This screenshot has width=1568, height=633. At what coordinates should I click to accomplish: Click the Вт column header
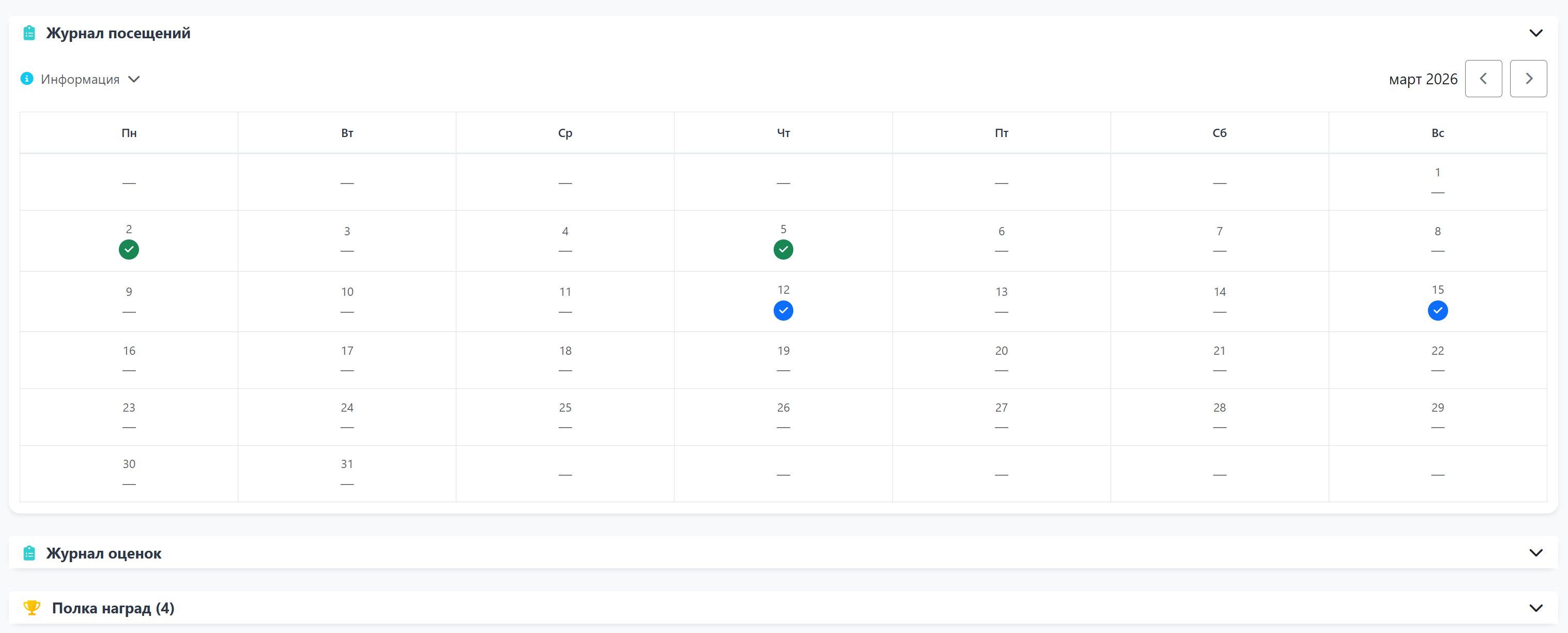click(347, 133)
